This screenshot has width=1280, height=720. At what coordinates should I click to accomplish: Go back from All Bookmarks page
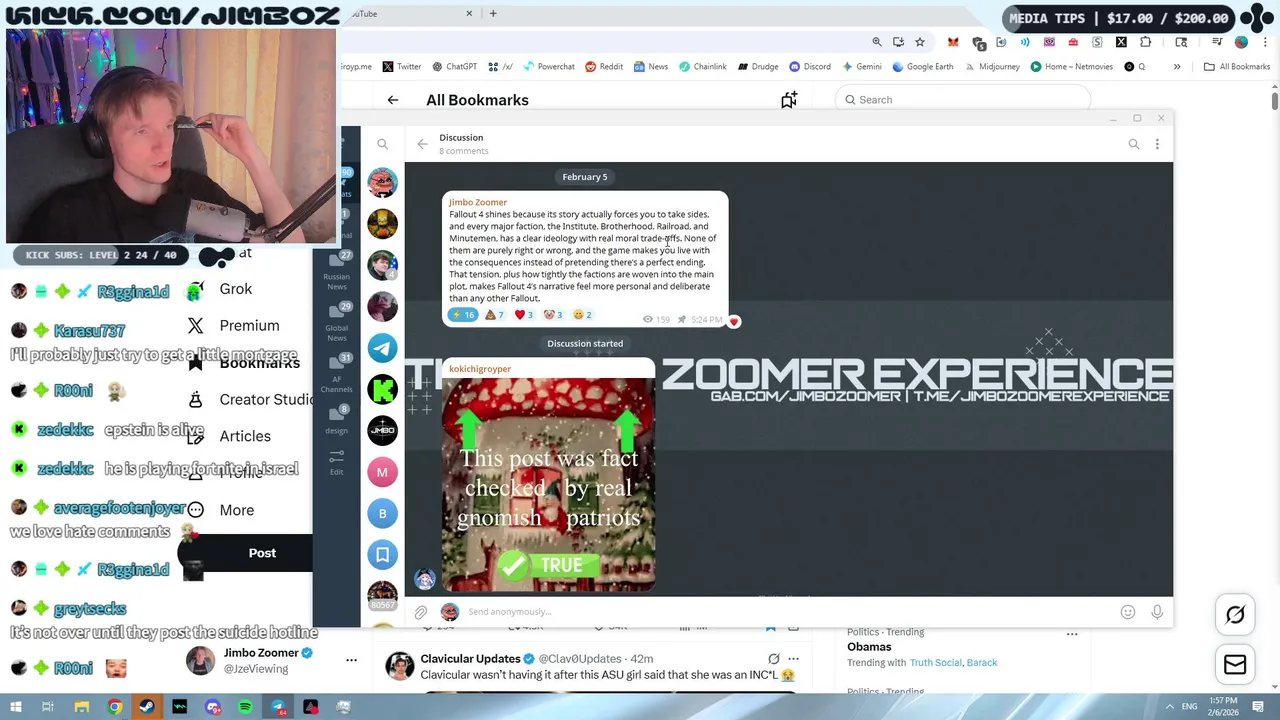392,100
